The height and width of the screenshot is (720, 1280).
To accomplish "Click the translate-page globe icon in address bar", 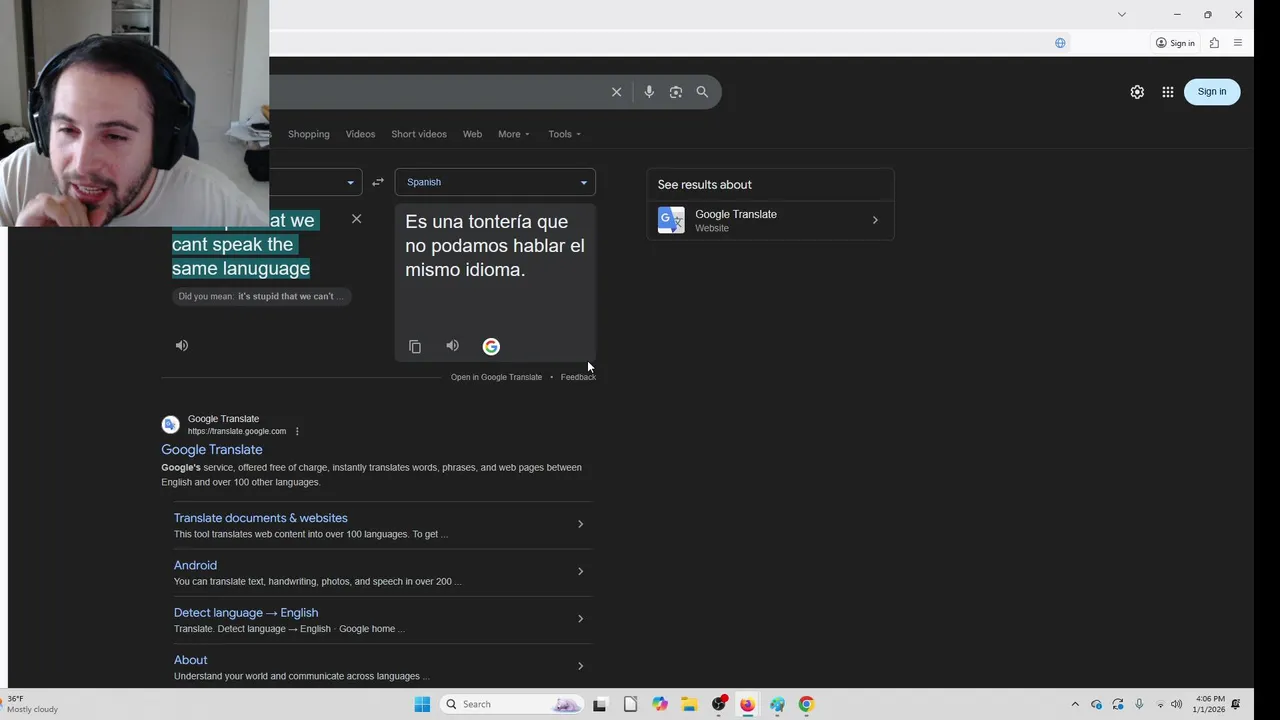I will 1060,43.
